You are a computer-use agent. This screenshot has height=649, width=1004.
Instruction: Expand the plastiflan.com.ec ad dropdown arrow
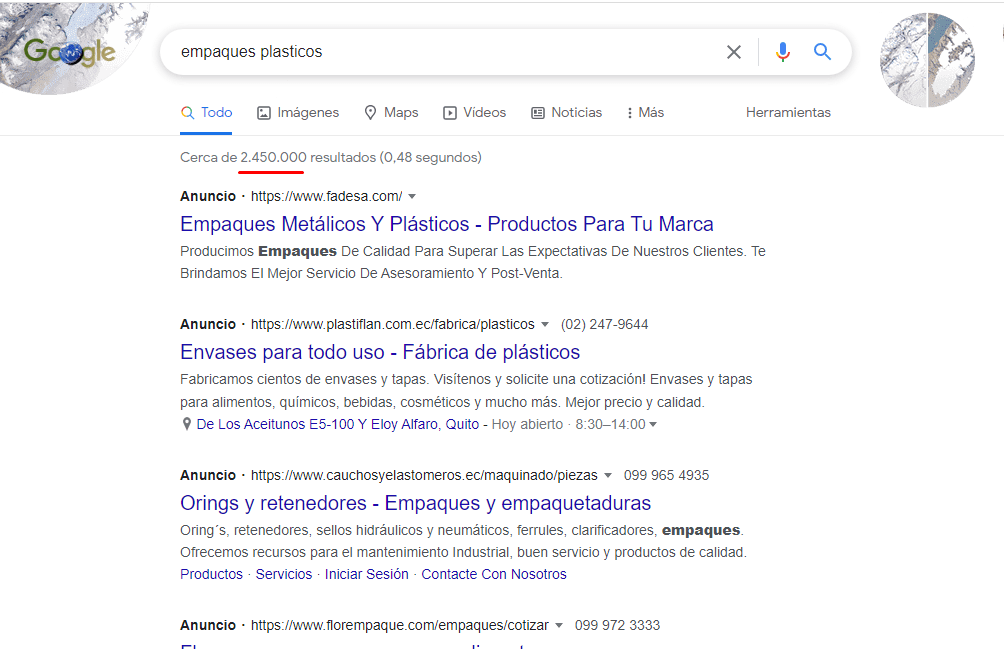click(x=545, y=324)
